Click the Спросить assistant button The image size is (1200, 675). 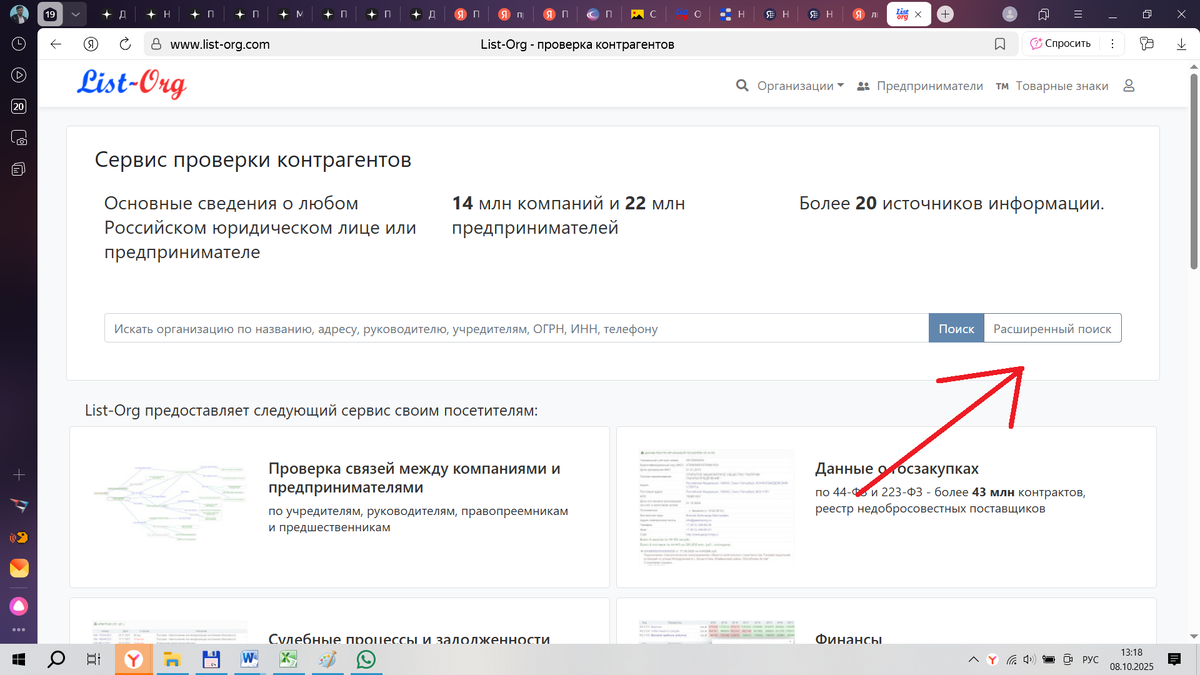click(1060, 44)
